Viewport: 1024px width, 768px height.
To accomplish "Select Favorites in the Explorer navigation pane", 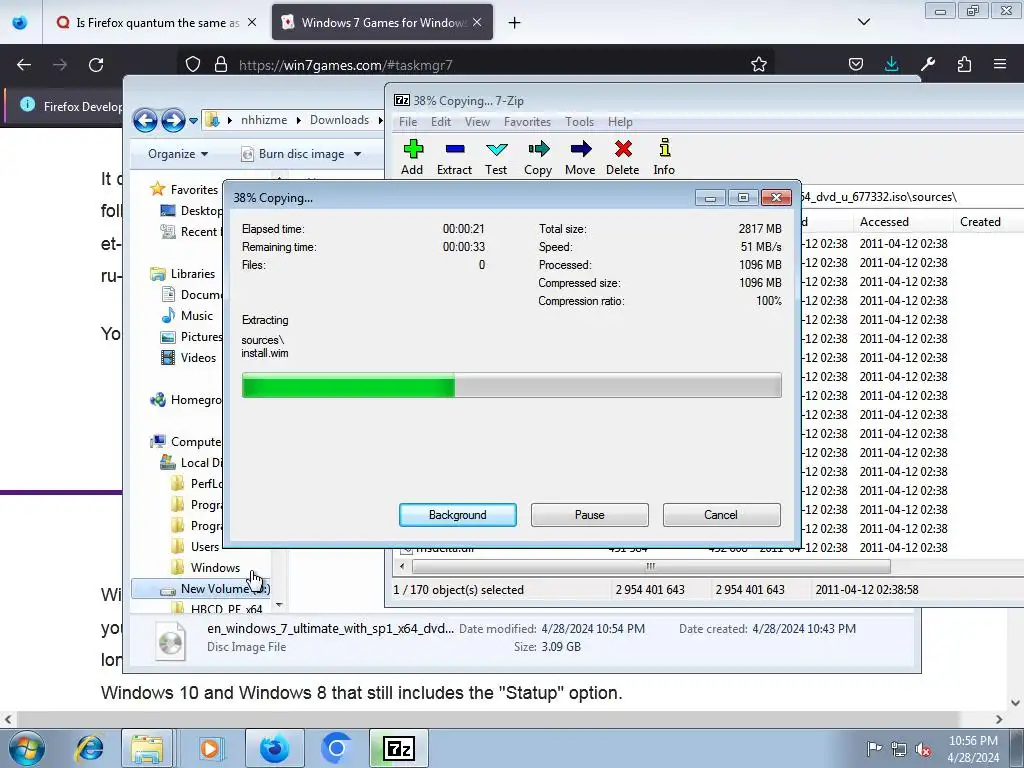I will [194, 189].
